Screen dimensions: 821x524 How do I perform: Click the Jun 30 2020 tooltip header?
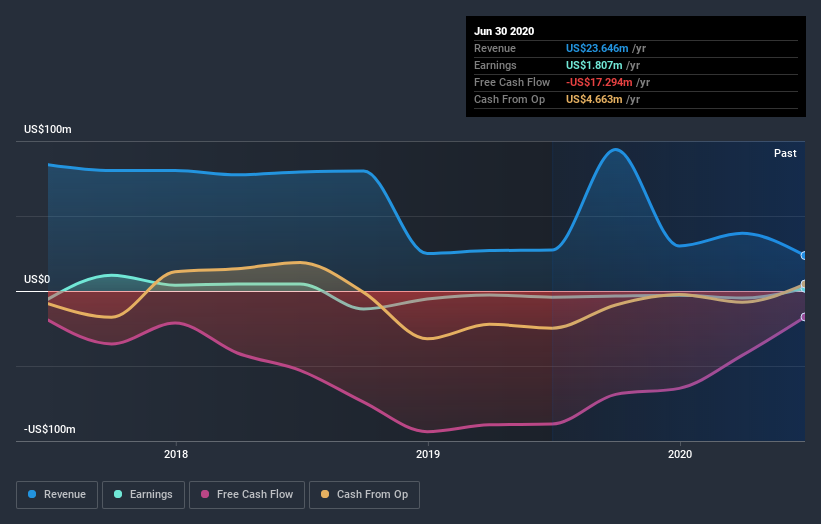click(504, 31)
